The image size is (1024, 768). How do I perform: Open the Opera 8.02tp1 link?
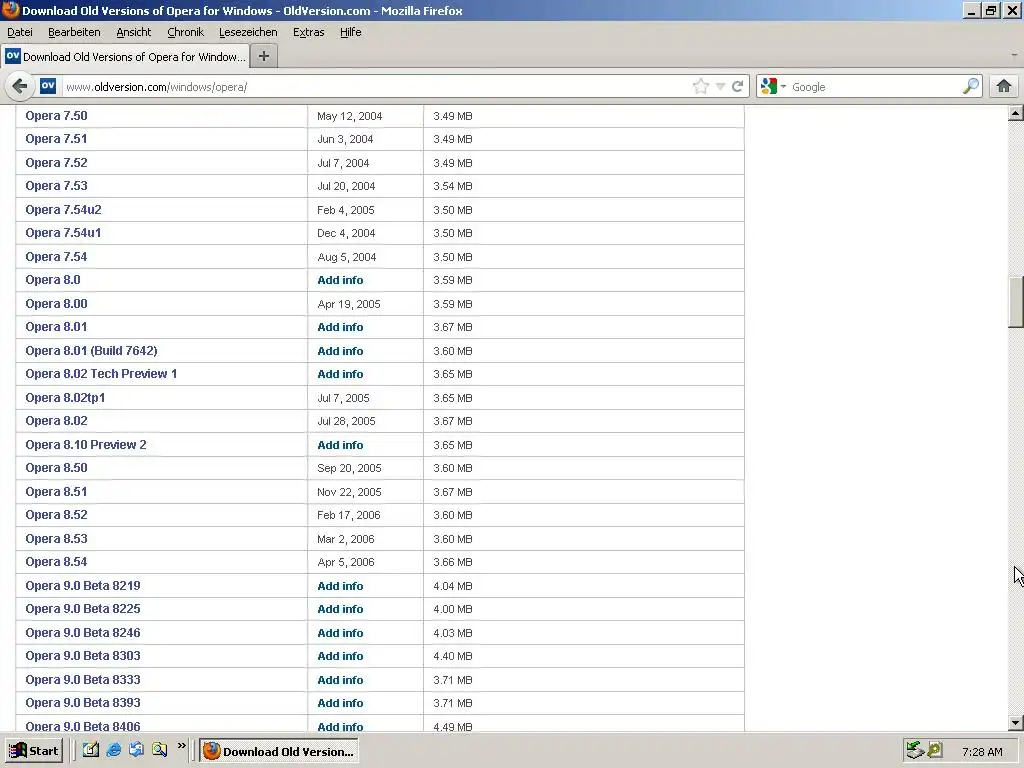point(65,398)
